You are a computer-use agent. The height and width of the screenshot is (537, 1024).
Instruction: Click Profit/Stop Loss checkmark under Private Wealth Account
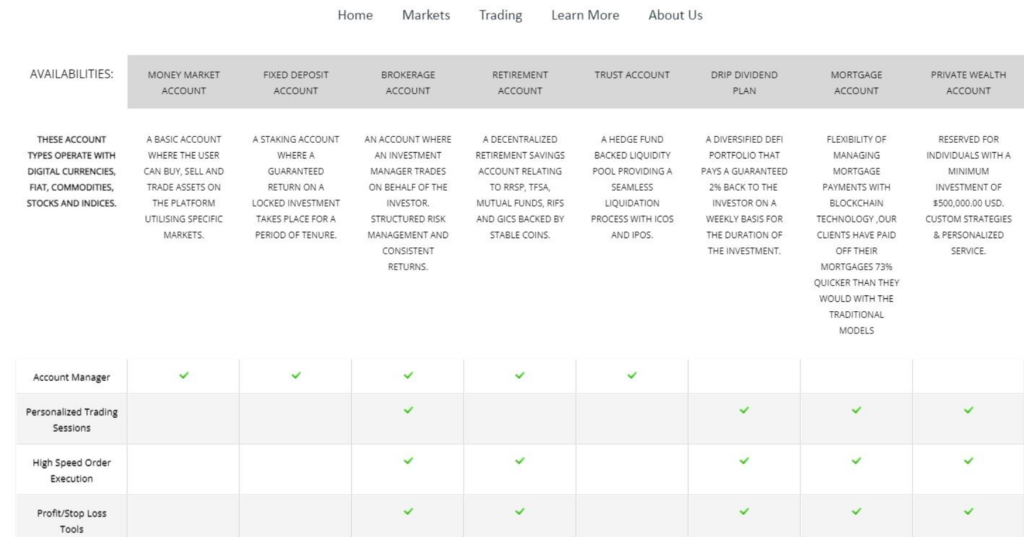[968, 511]
